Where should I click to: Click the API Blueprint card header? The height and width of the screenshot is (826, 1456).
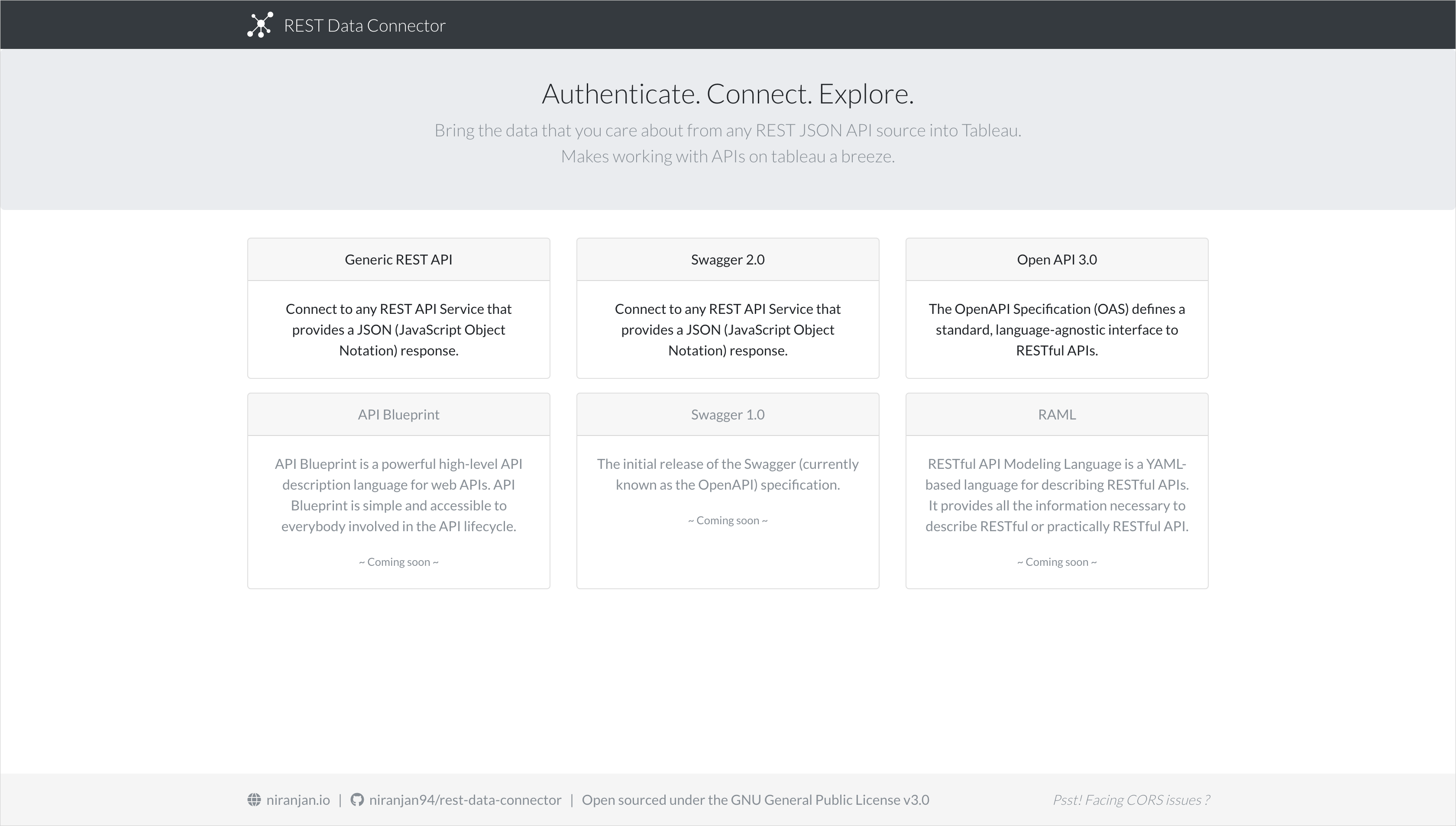tap(398, 415)
